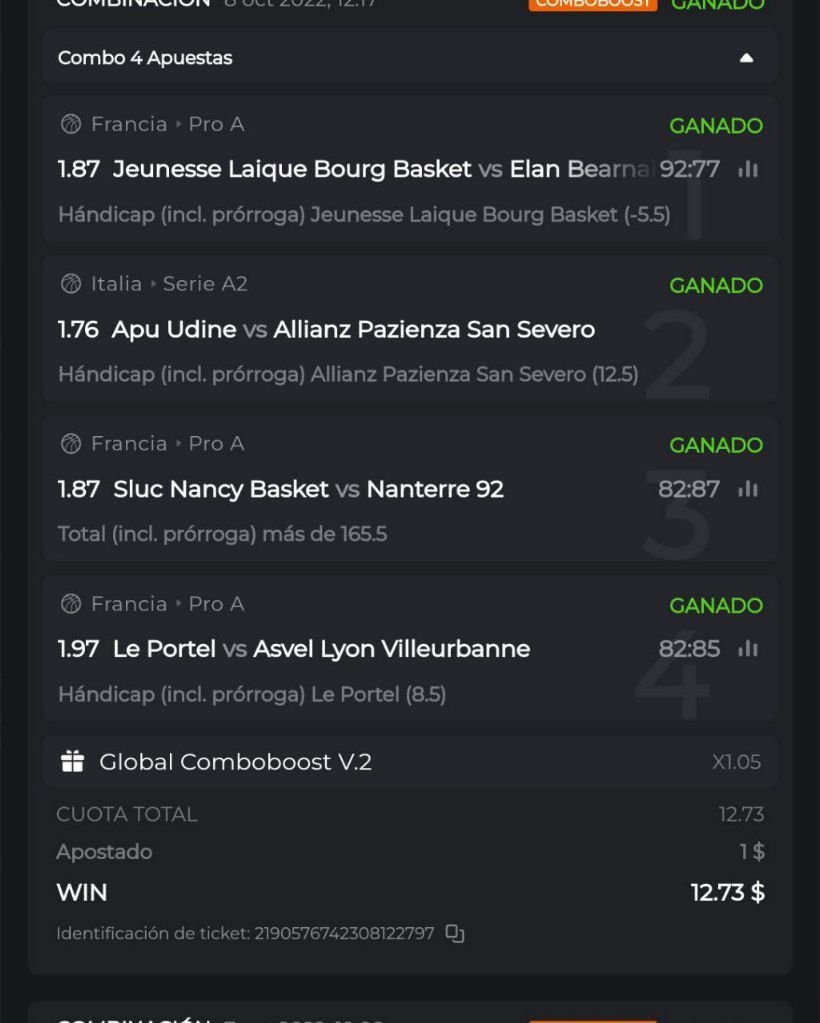Open statistics icon next to 82:87 score
Image resolution: width=820 pixels, height=1023 pixels.
pos(747,489)
